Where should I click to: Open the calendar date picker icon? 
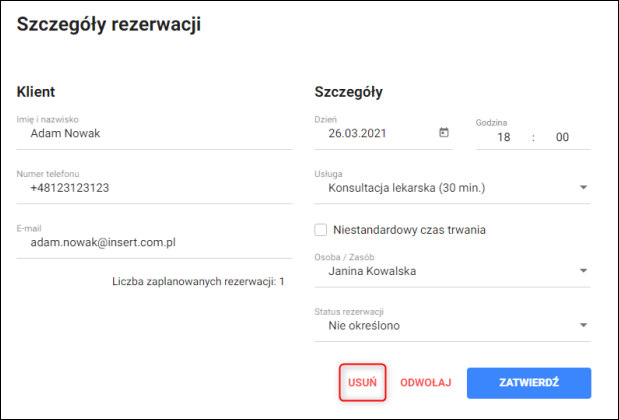[x=444, y=132]
